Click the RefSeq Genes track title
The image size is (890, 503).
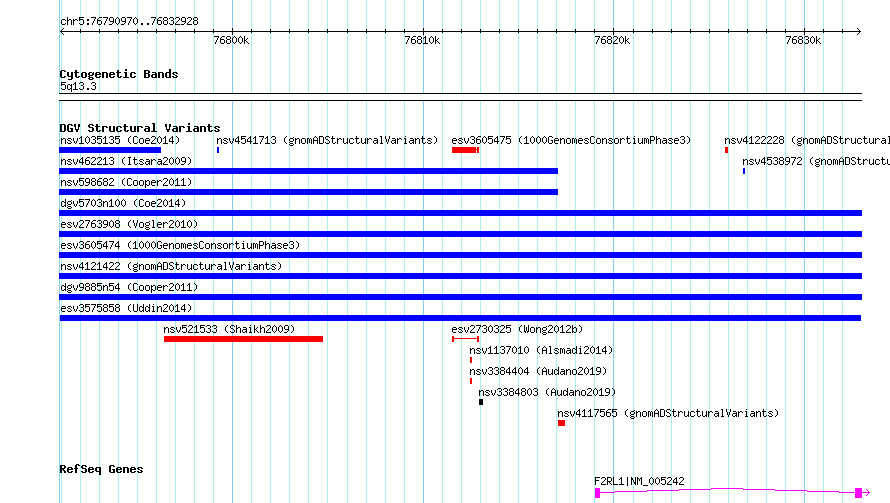tap(101, 469)
